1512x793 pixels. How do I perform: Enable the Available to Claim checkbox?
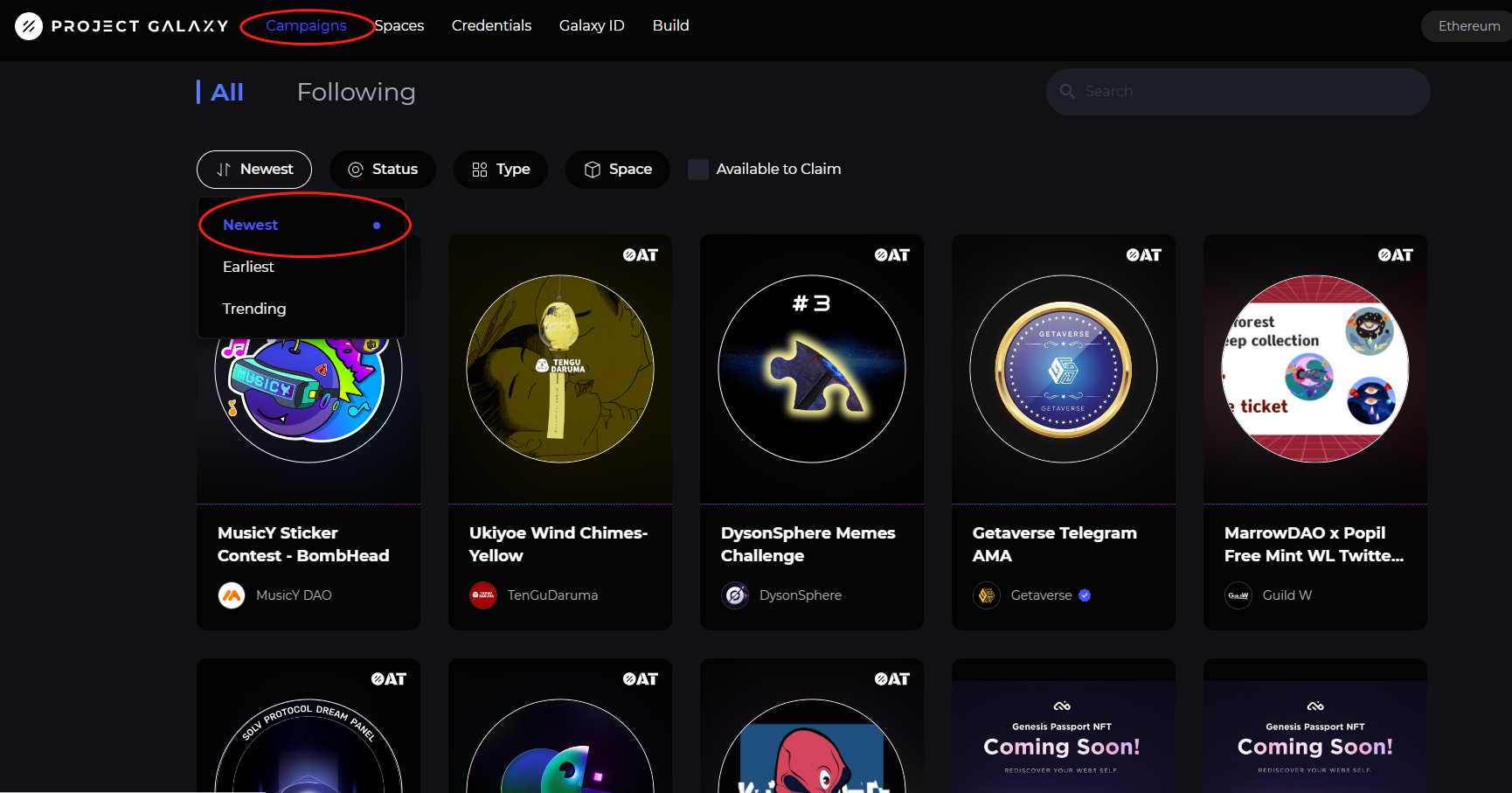click(698, 170)
